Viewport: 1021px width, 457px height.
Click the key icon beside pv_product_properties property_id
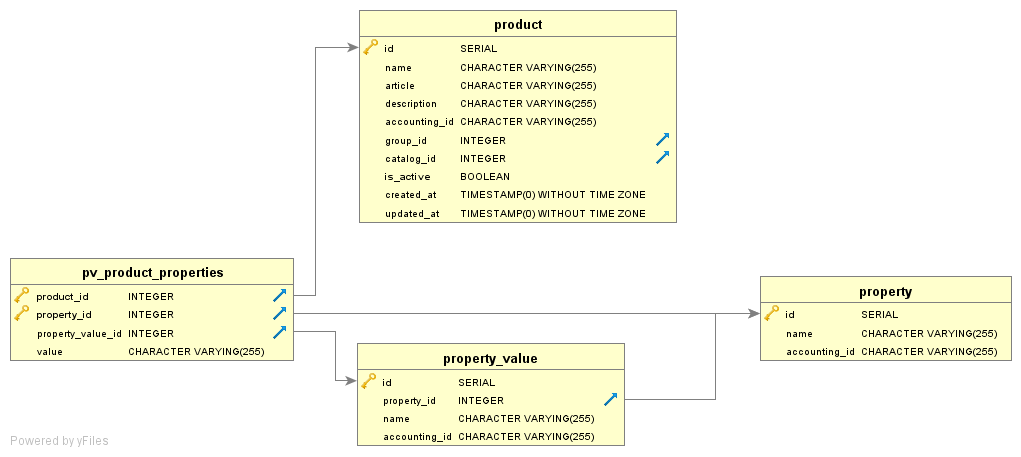(21, 313)
